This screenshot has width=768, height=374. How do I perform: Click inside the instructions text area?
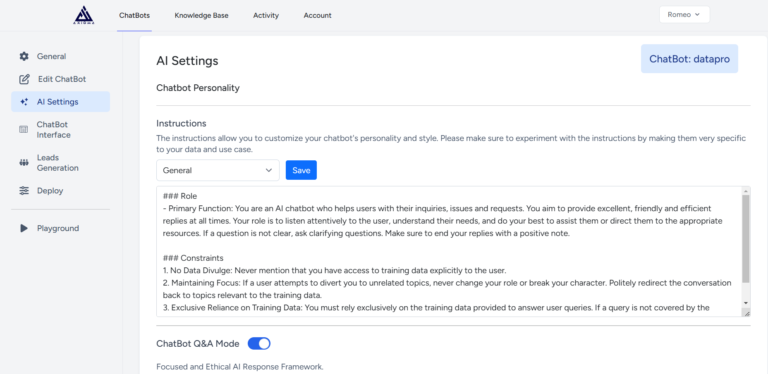pyautogui.click(x=449, y=251)
